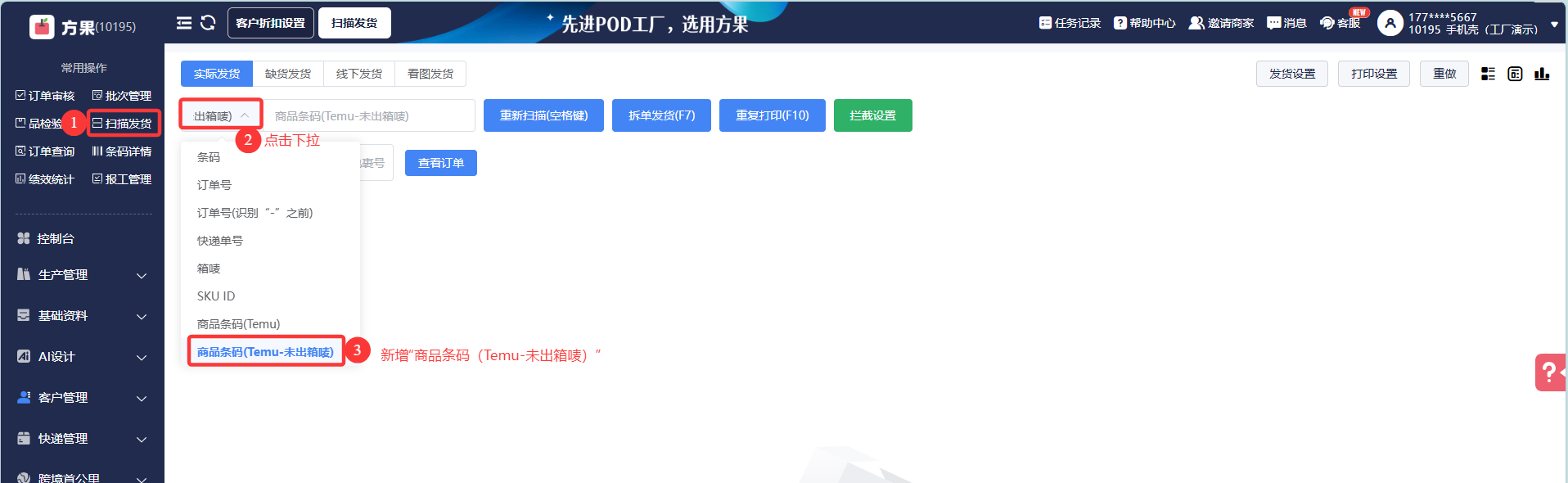
Task: Select 箱唛 option
Action: pos(270,269)
